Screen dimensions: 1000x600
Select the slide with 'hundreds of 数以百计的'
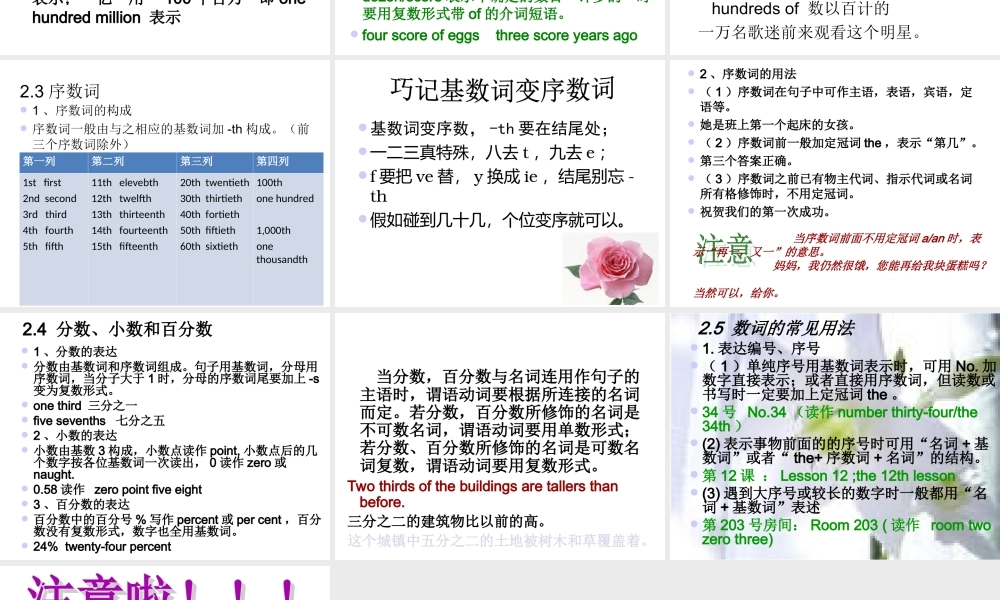tap(835, 27)
